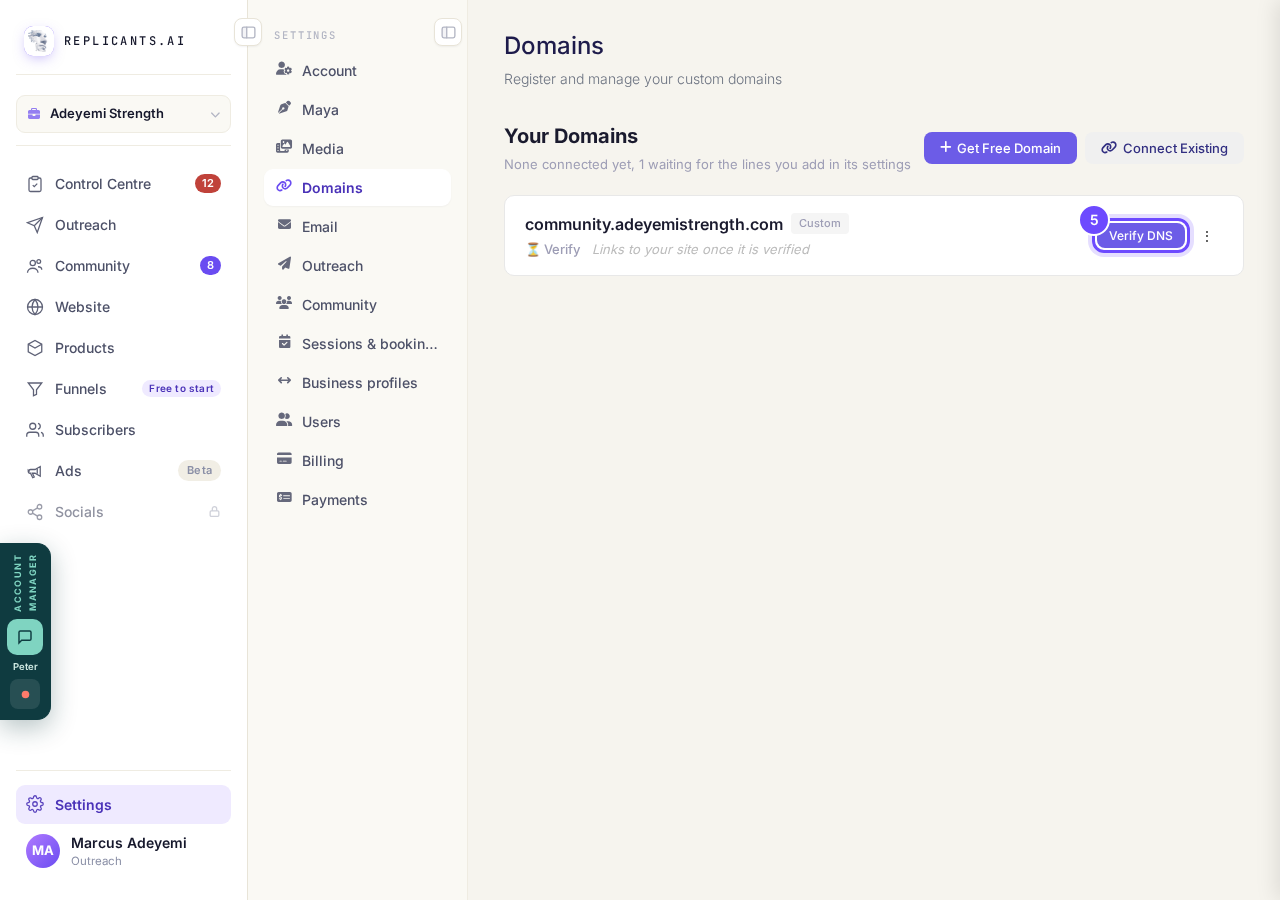
Task: Select Maya settings
Action: pyautogui.click(x=357, y=109)
